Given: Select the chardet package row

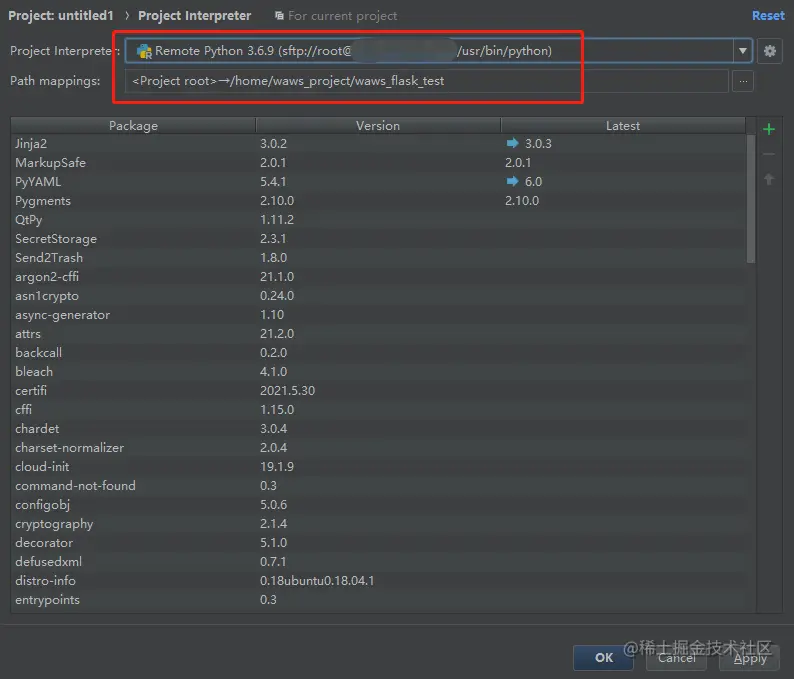Looking at the screenshot, I should (378, 428).
